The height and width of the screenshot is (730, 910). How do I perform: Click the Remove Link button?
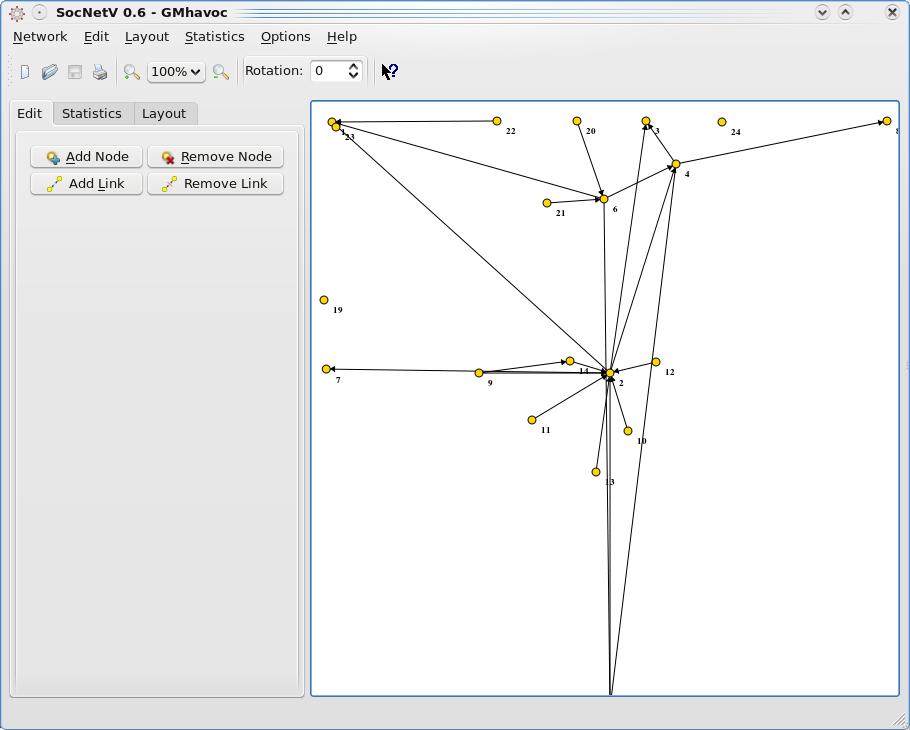215,183
